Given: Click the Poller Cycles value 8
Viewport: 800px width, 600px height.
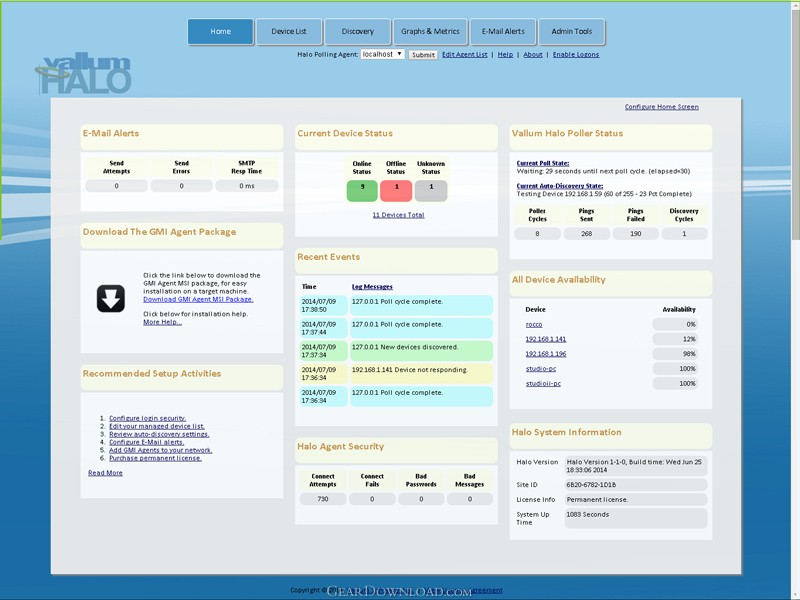Looking at the screenshot, I should [x=538, y=234].
